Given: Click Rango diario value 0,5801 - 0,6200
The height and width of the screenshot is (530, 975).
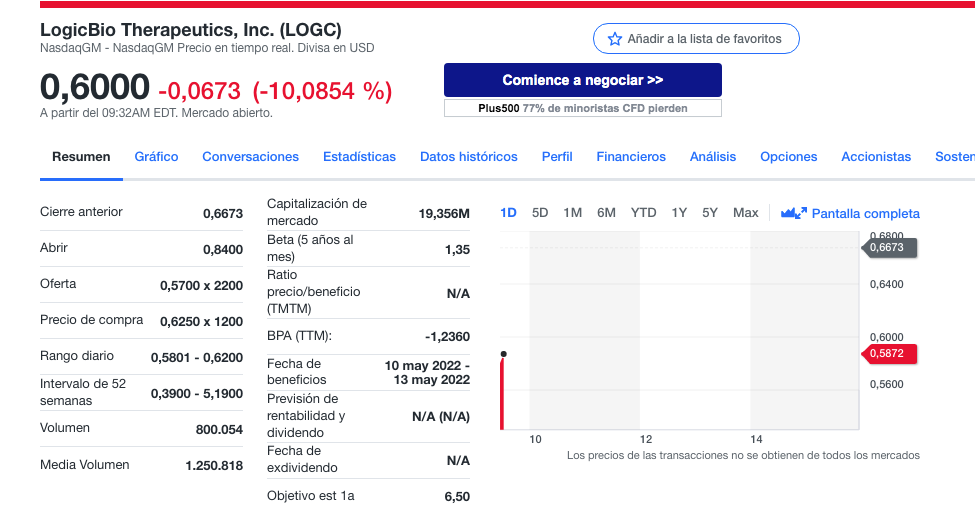Looking at the screenshot, I should pyautogui.click(x=196, y=358).
